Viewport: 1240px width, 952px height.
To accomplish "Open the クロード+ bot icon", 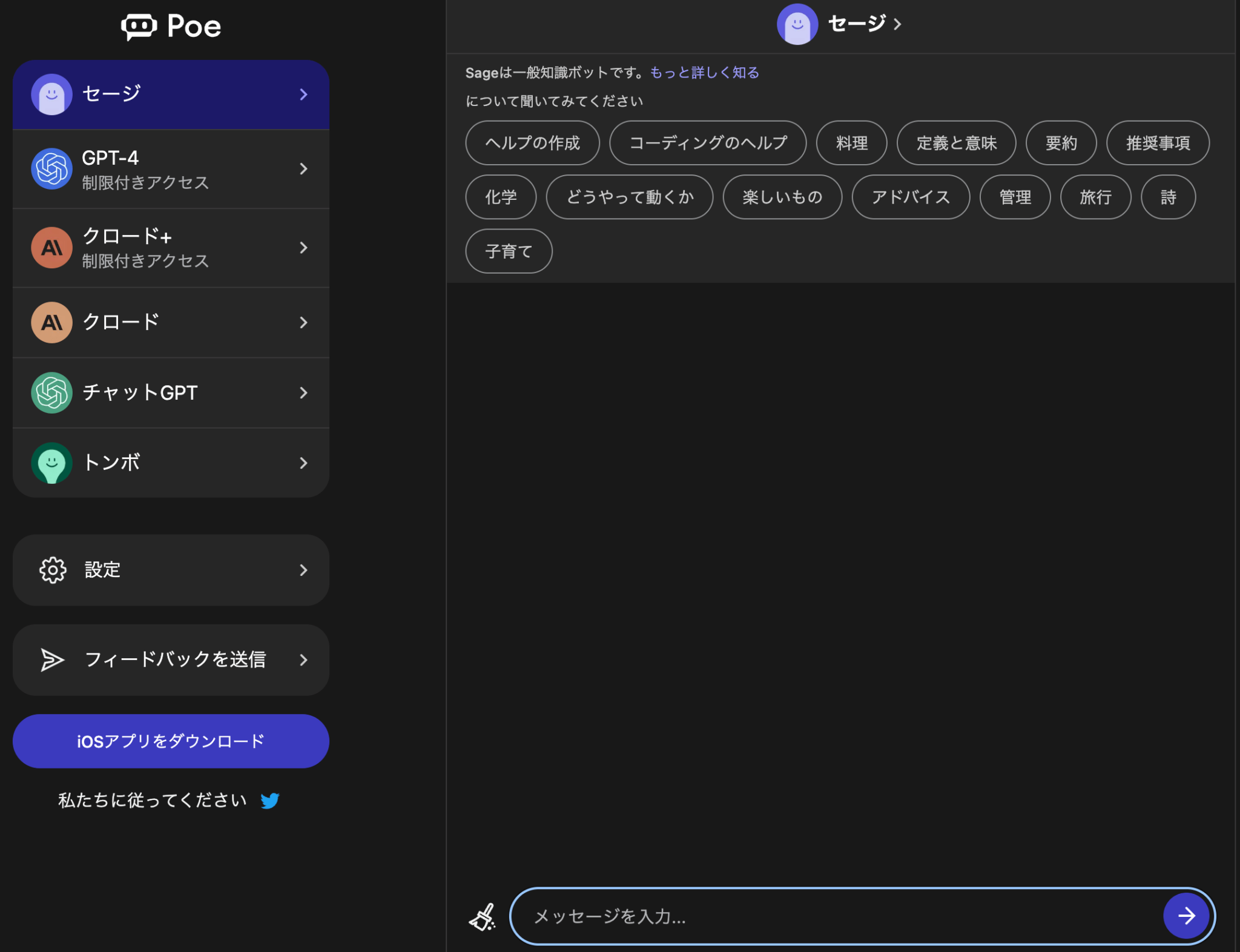I will pyautogui.click(x=52, y=247).
